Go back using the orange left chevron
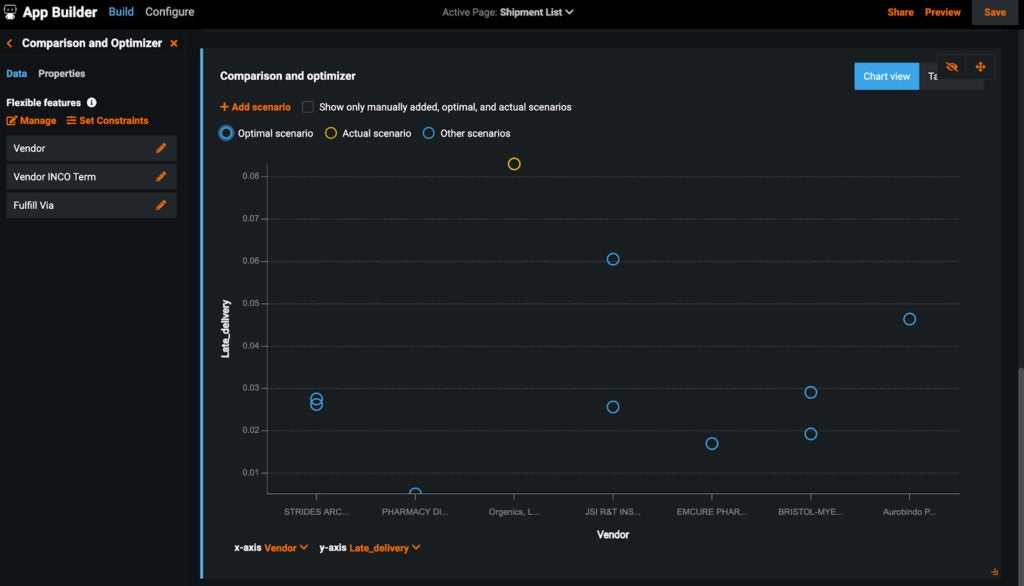 click(x=9, y=43)
